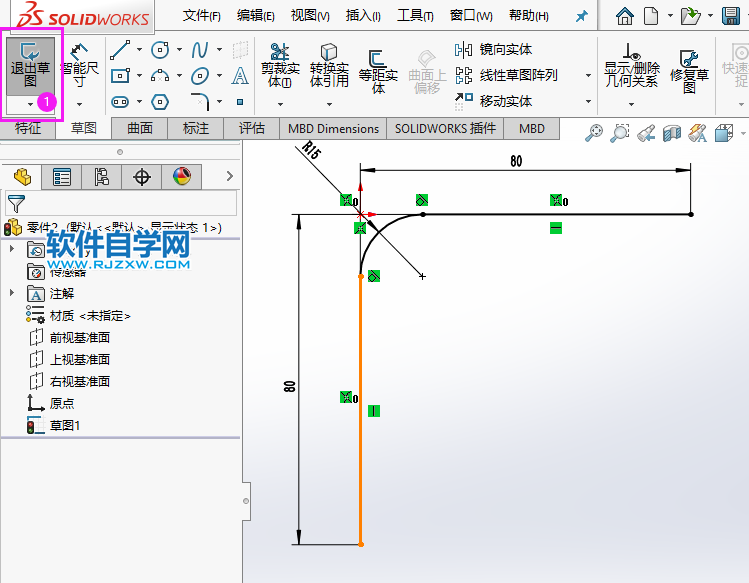Select 草图1 in the feature tree
749x583 pixels.
click(x=64, y=425)
